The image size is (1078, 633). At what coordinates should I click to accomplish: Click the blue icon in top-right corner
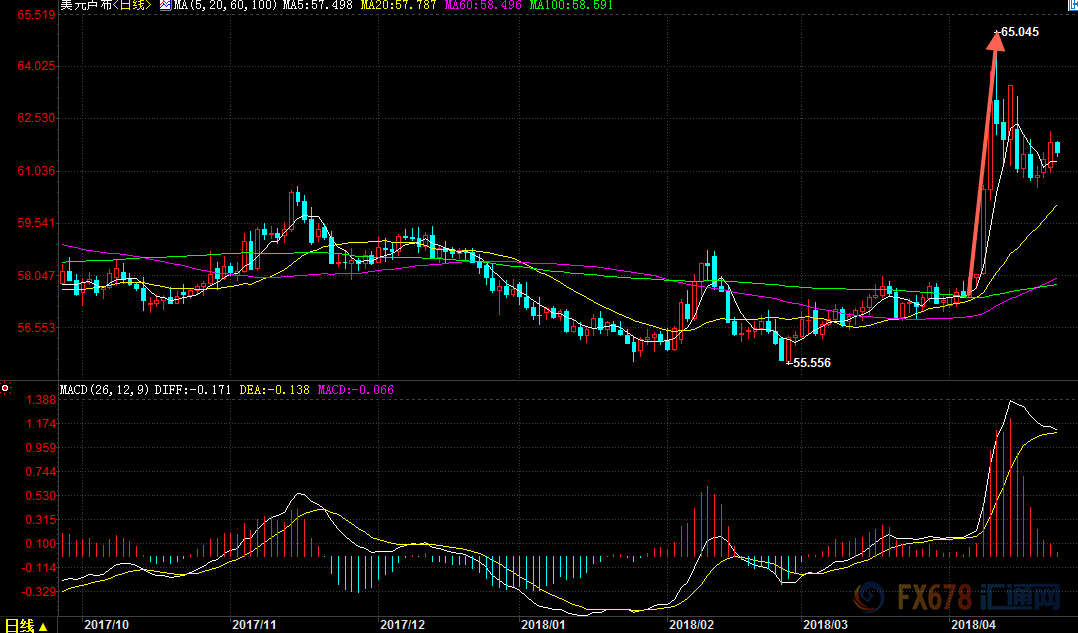coord(1072,4)
